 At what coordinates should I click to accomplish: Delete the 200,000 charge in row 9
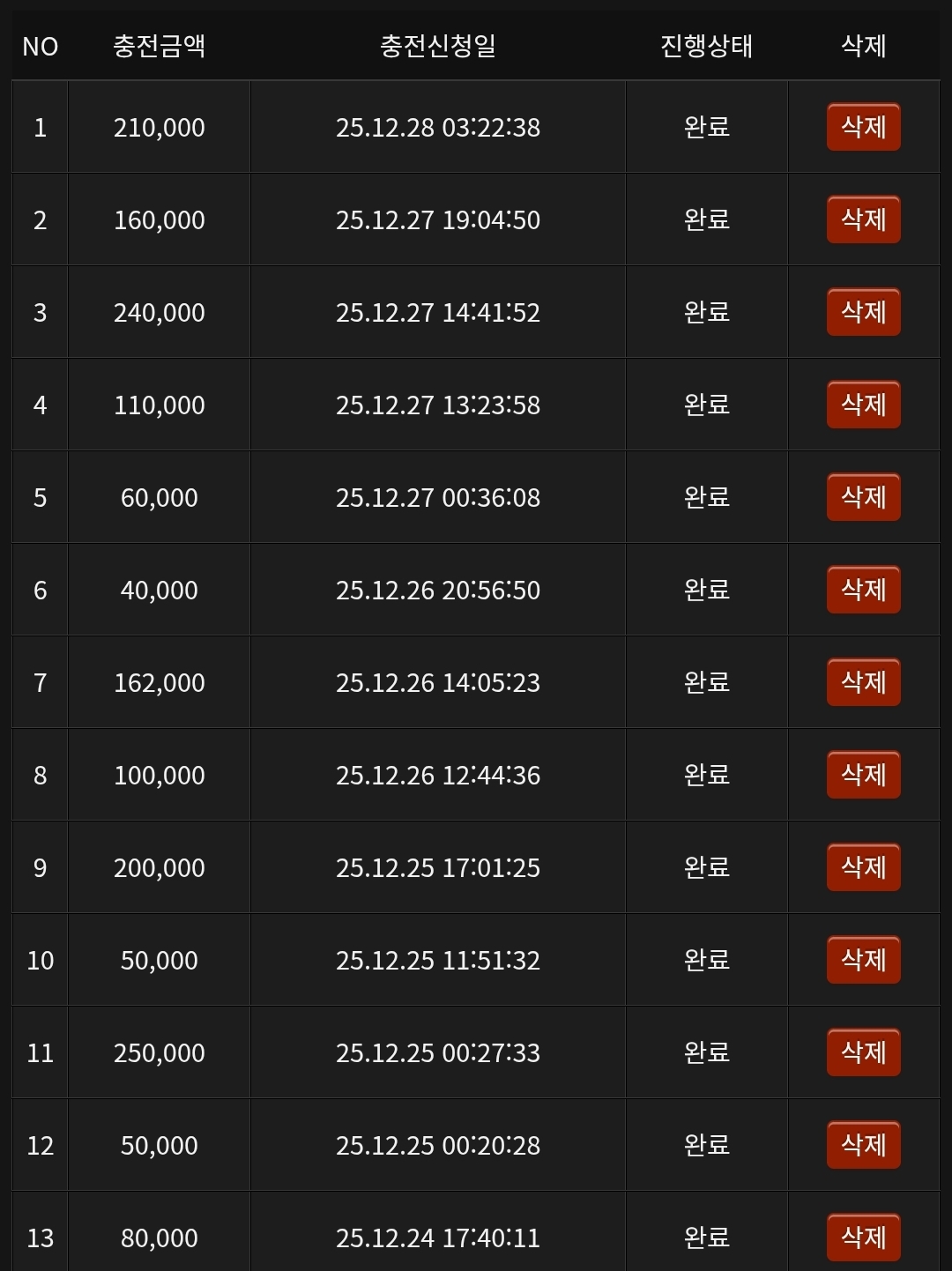[x=863, y=867]
